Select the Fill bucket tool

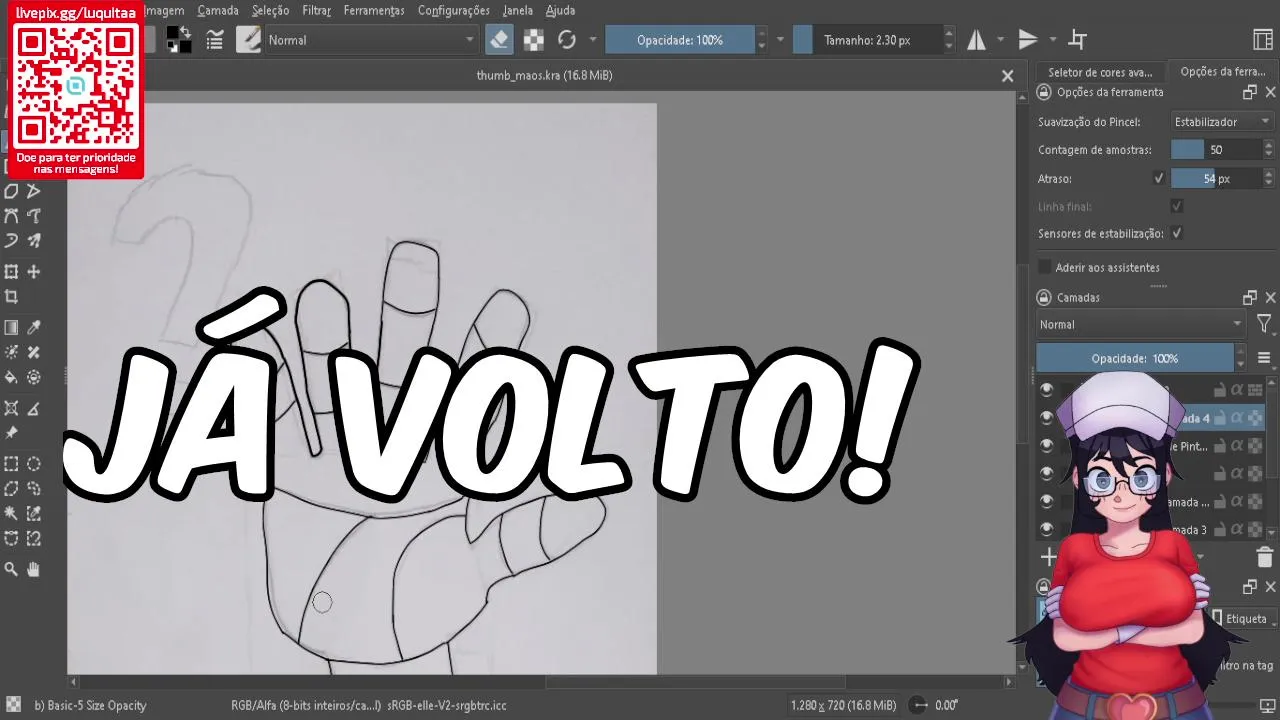[x=11, y=378]
